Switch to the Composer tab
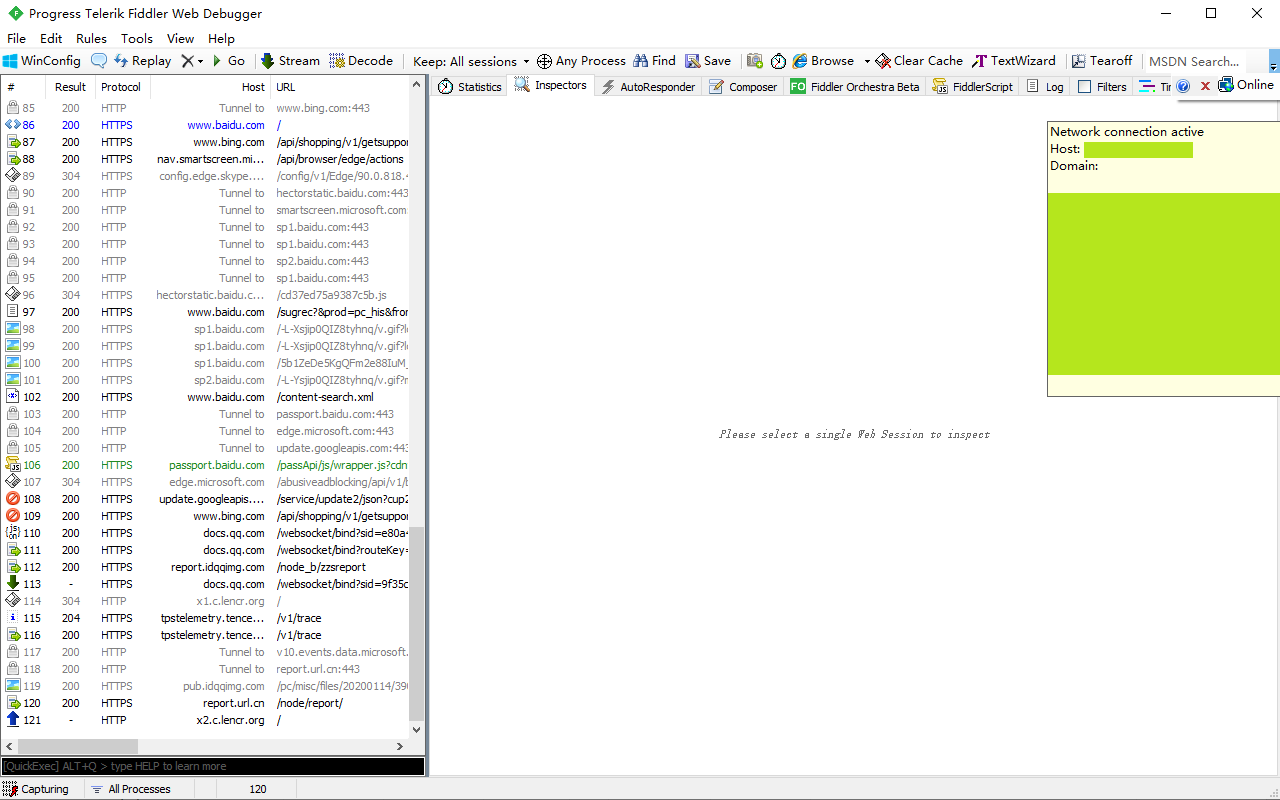 pos(743,87)
